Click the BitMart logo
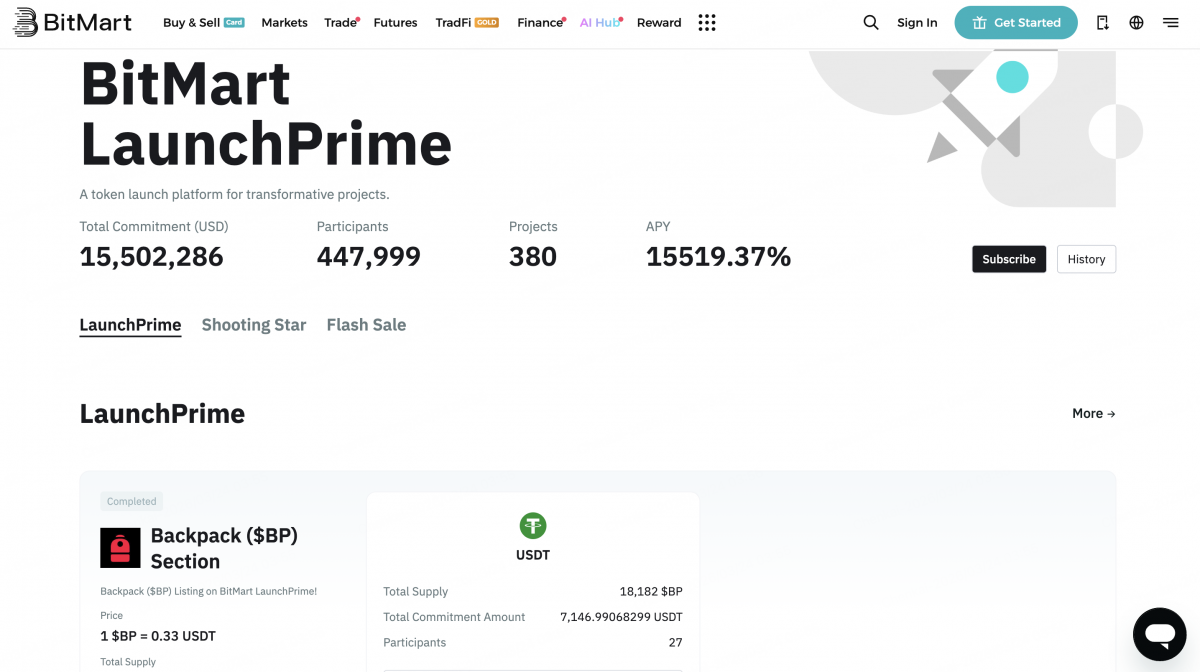This screenshot has height=672, width=1200. click(70, 21)
